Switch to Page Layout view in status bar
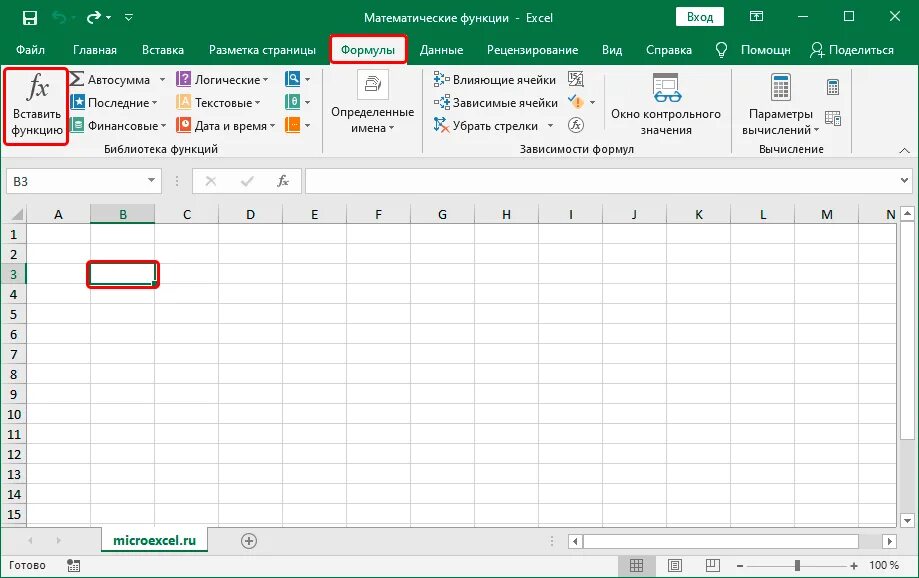 pos(675,565)
